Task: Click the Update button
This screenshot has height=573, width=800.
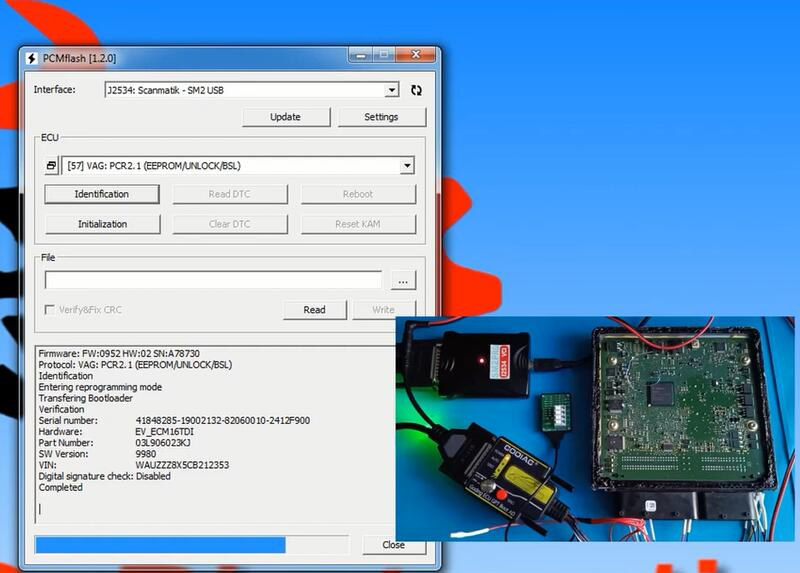Action: (x=285, y=117)
